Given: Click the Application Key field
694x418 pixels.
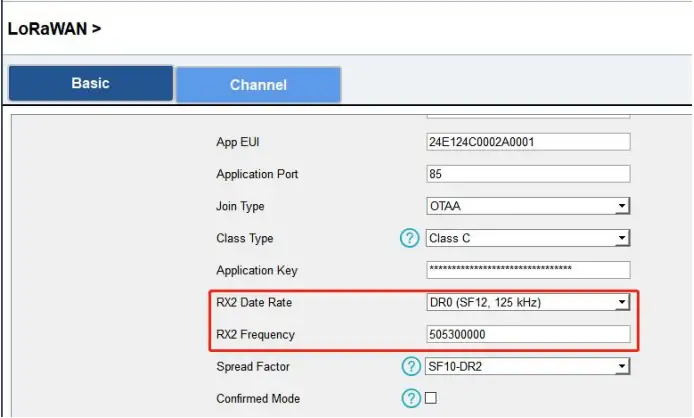Looking at the screenshot, I should coord(528,270).
